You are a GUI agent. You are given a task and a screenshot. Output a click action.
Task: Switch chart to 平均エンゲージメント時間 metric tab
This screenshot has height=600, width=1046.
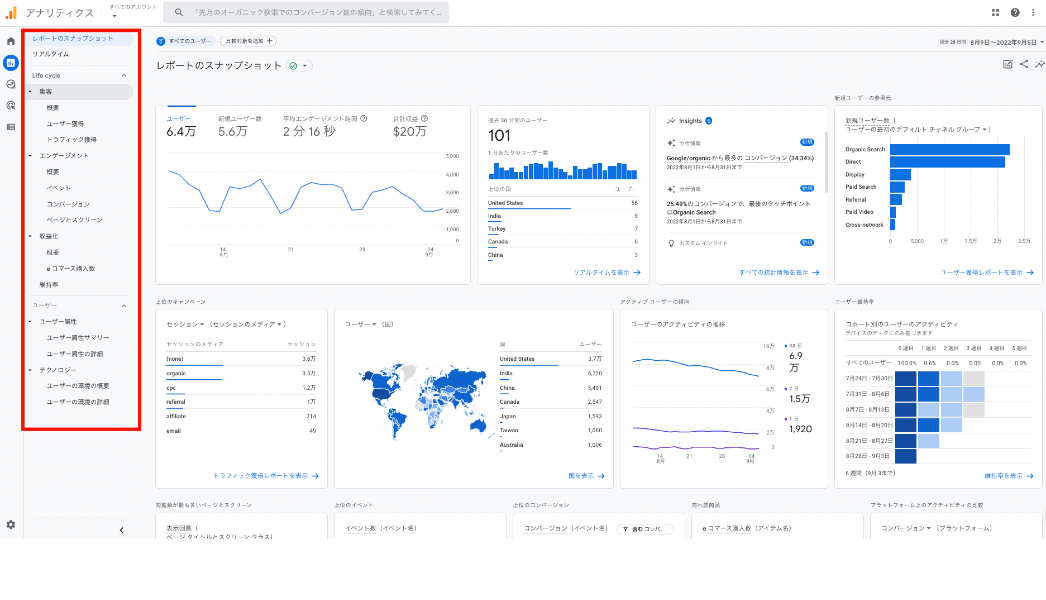click(325, 125)
